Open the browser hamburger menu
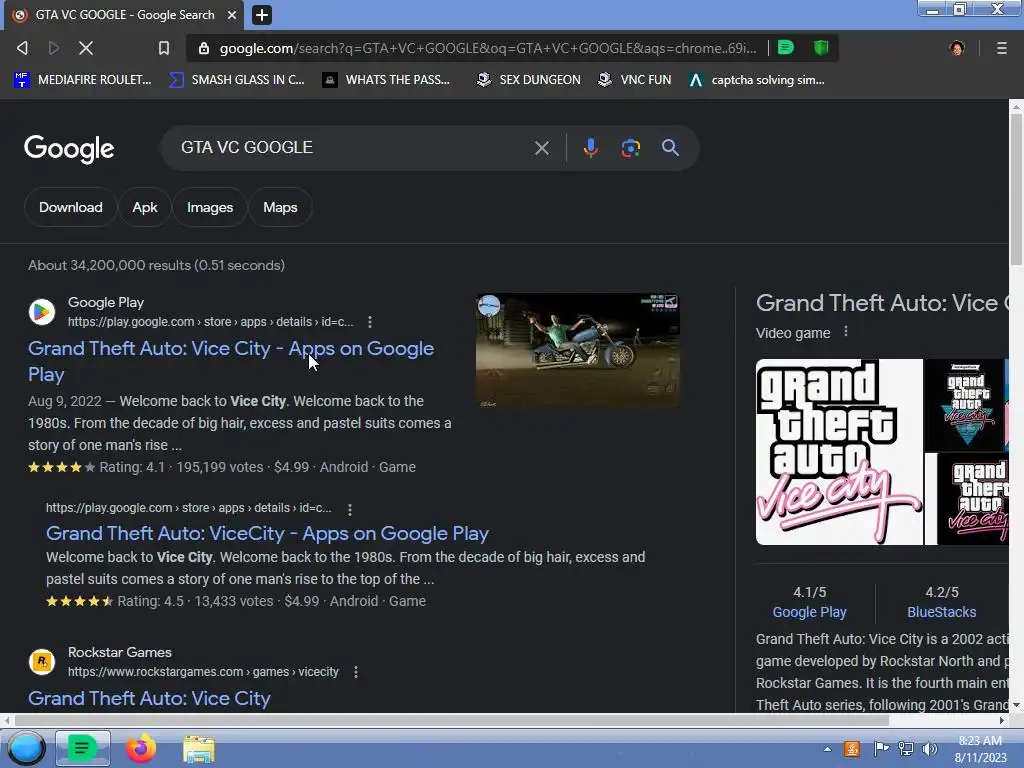The image size is (1024, 768). point(1001,48)
